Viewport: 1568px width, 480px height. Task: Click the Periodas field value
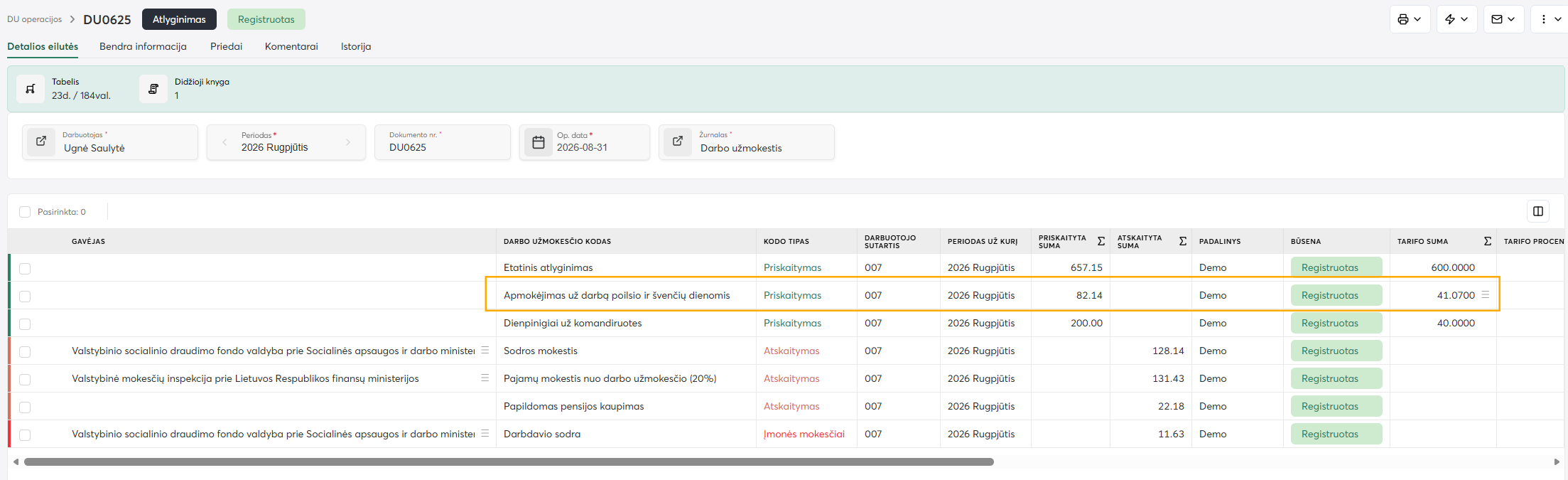[275, 147]
